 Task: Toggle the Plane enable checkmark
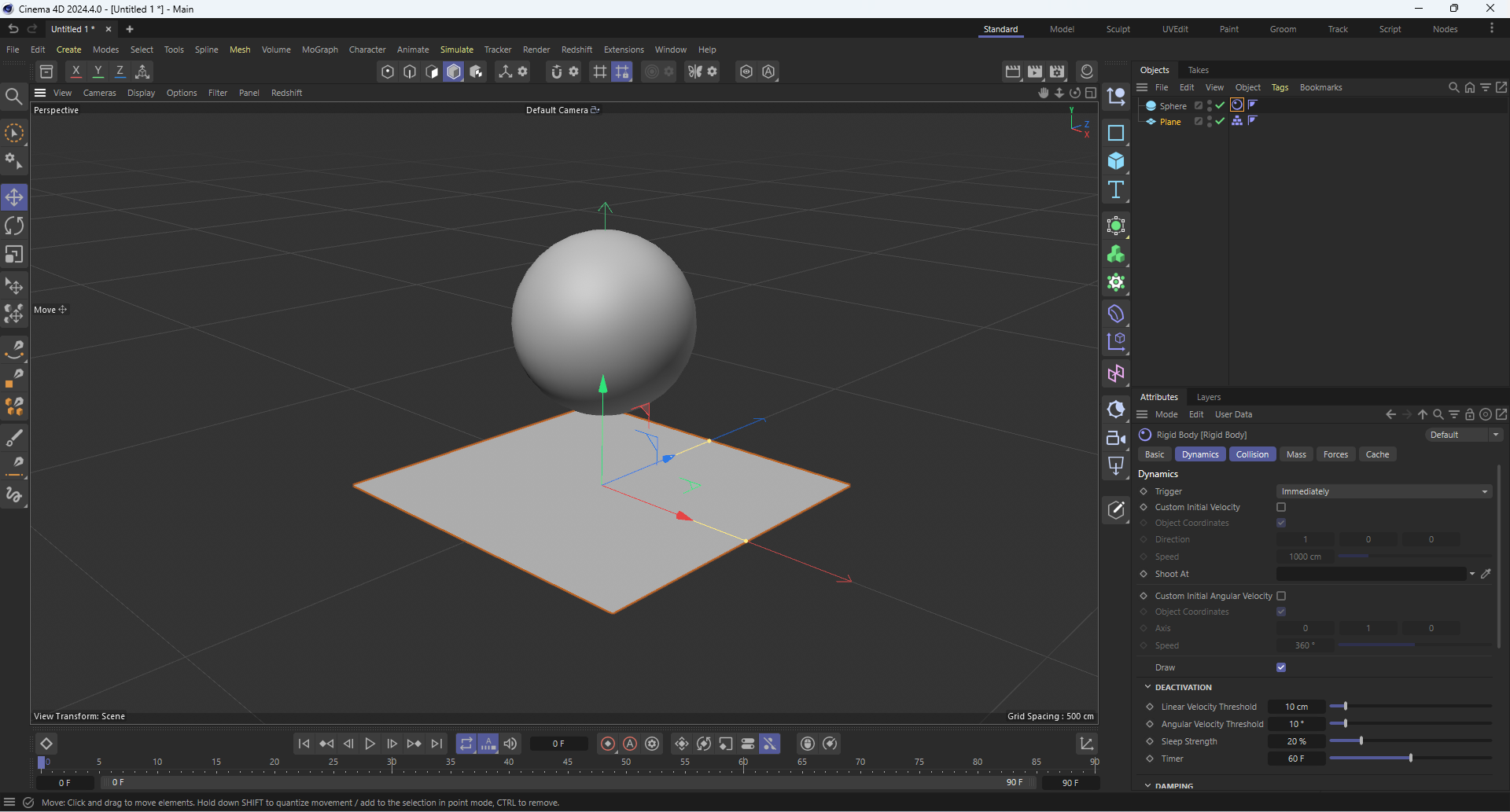tap(1220, 121)
